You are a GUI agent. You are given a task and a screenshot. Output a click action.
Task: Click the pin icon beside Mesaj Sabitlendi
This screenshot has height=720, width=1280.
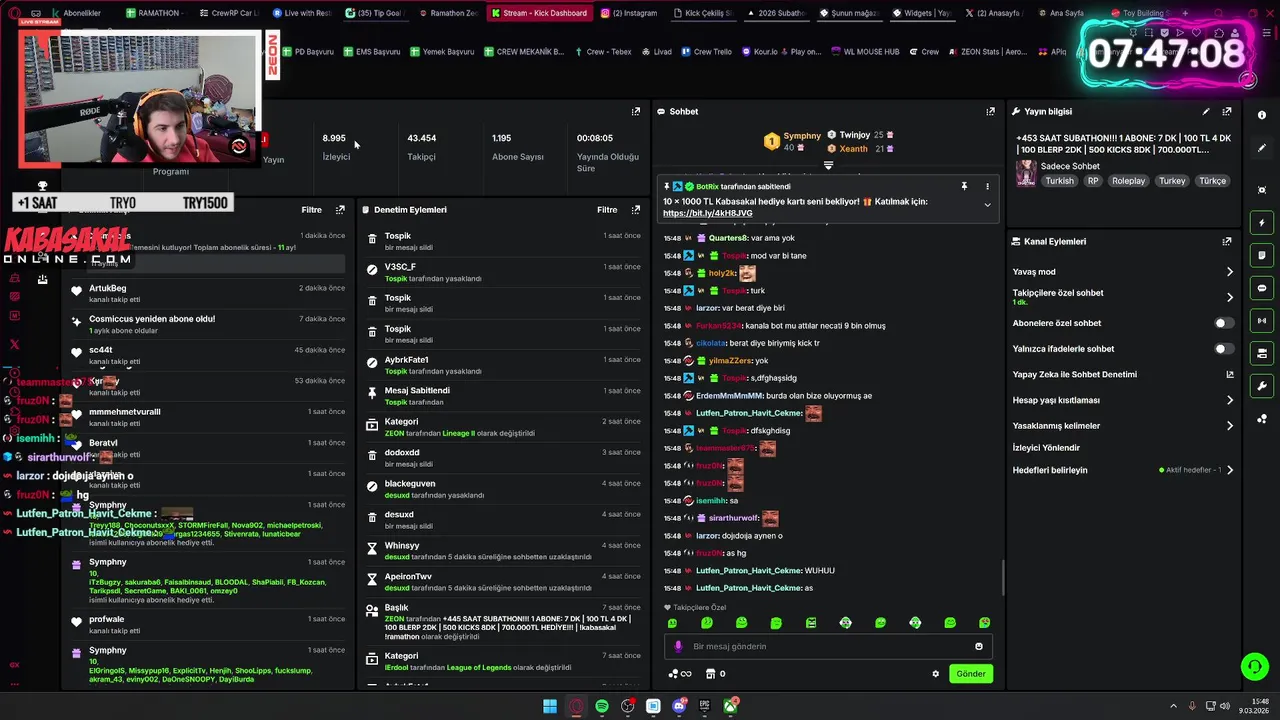tap(372, 394)
